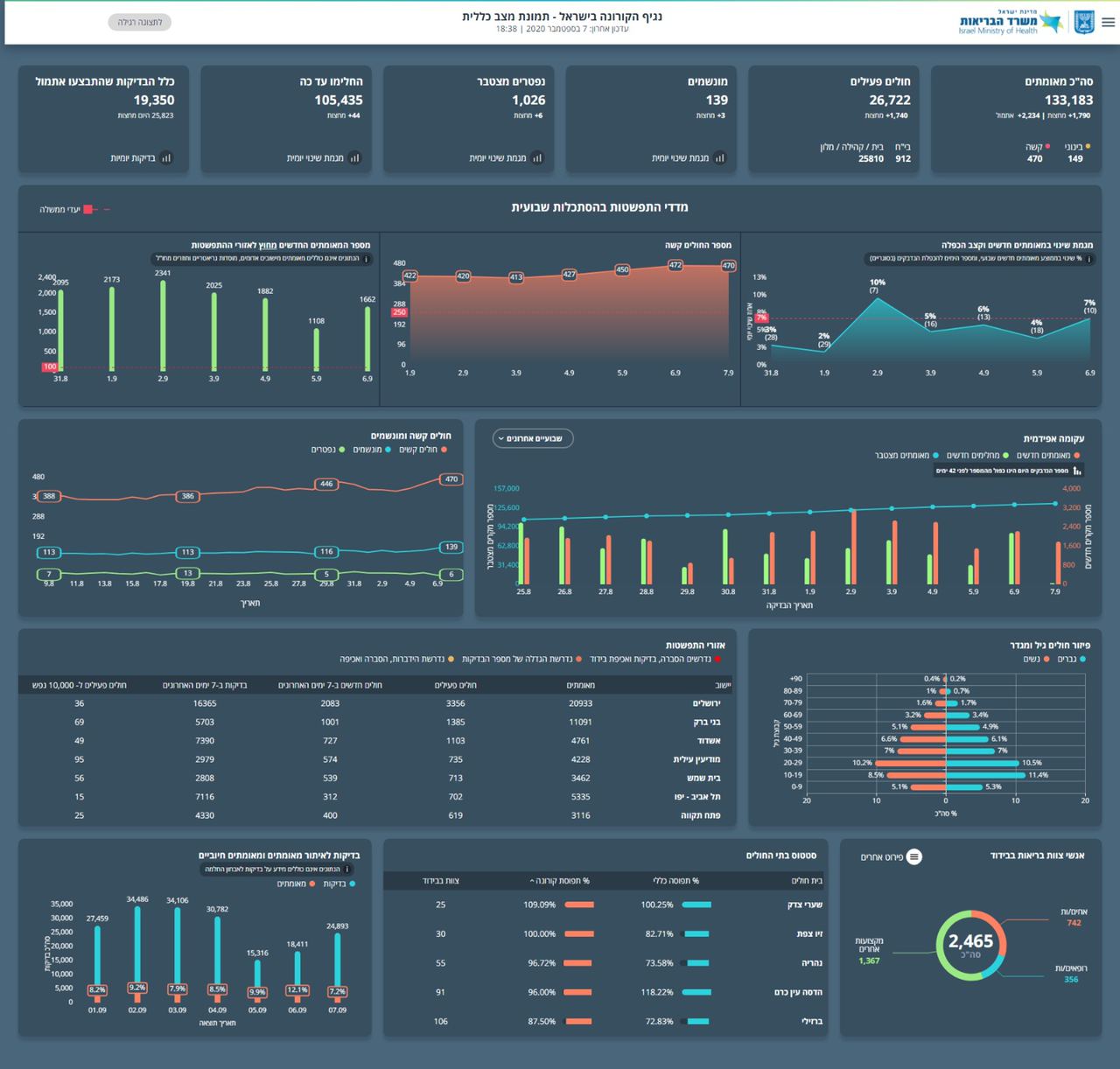The height and width of the screenshot is (1069, 1120).
Task: Open daily trend chart icon in cumulative deaths card
Action: [536, 158]
